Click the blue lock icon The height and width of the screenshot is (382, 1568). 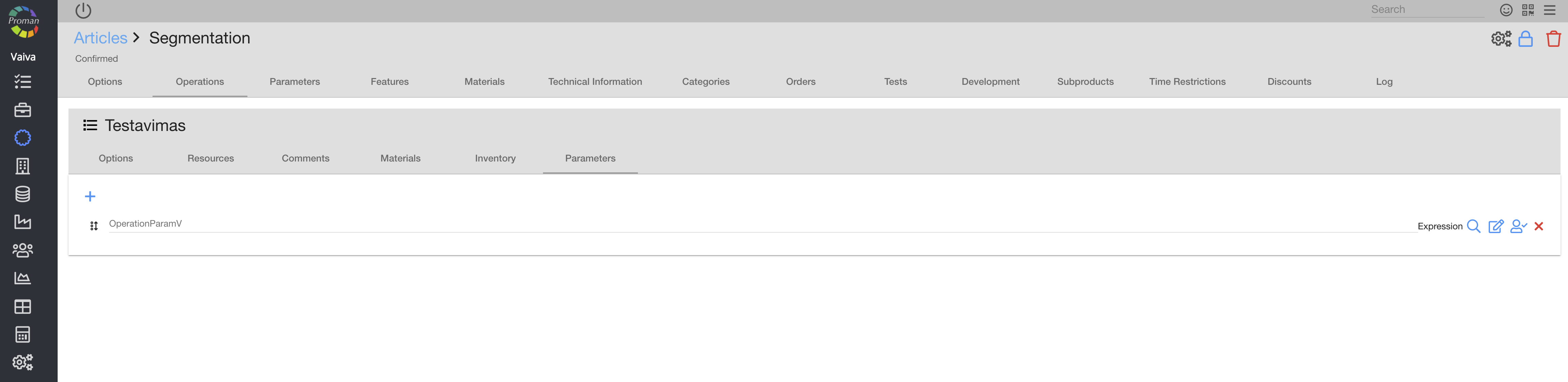pos(1525,39)
